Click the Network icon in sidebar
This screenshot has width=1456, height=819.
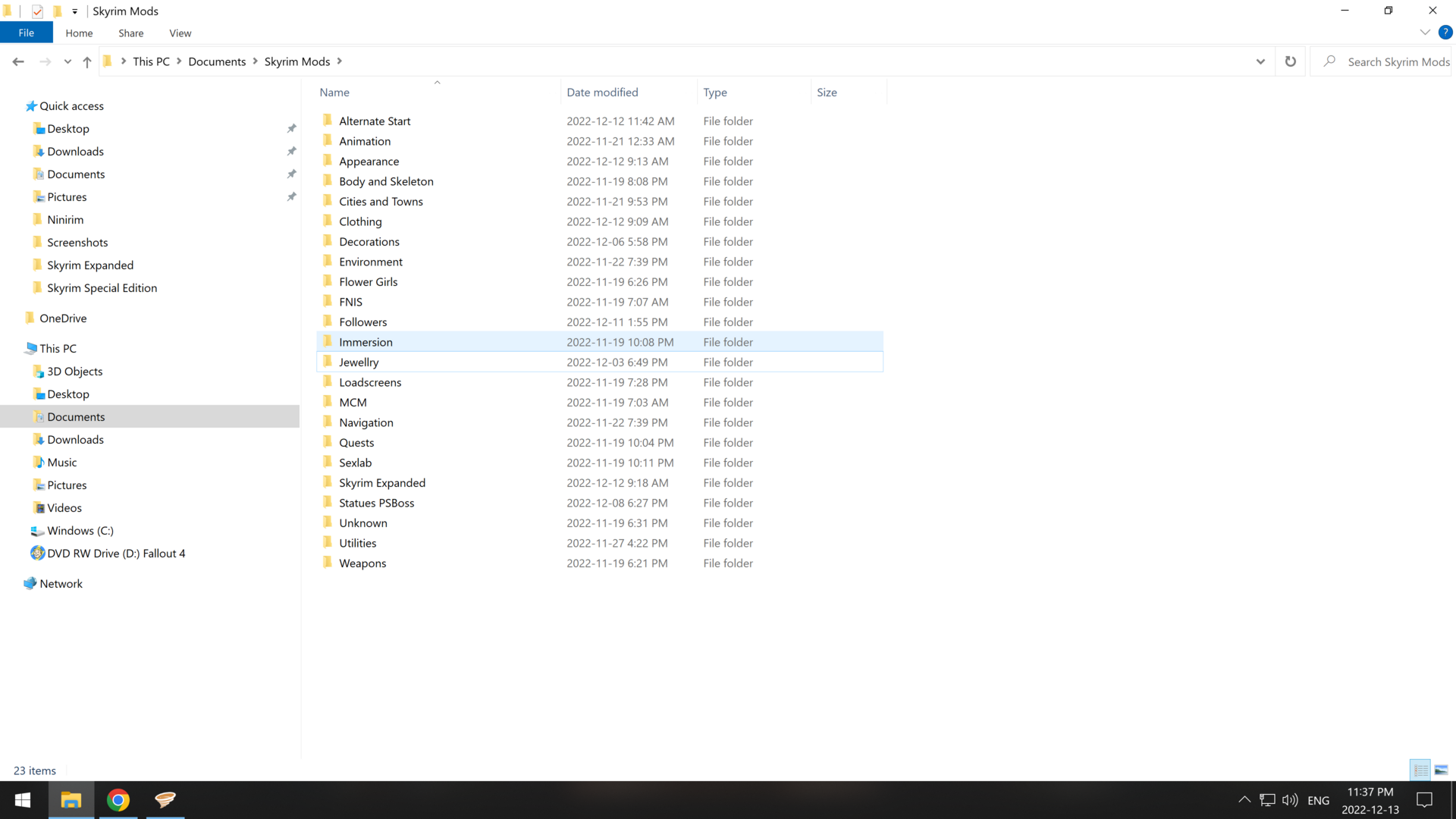(x=30, y=583)
